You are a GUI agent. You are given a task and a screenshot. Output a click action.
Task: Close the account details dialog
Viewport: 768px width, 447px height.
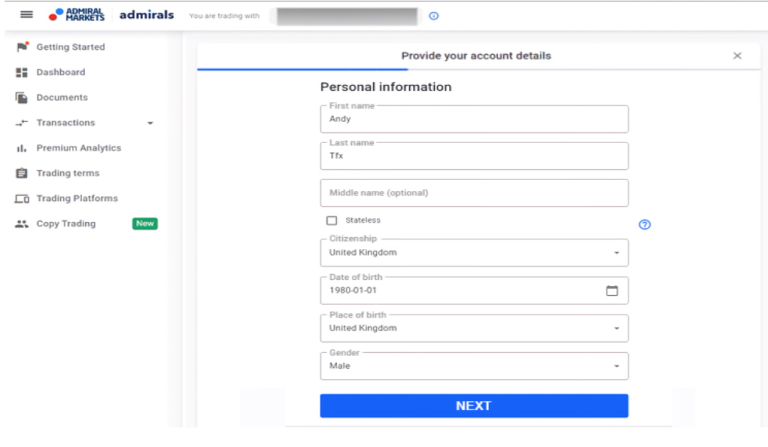pyautogui.click(x=737, y=56)
